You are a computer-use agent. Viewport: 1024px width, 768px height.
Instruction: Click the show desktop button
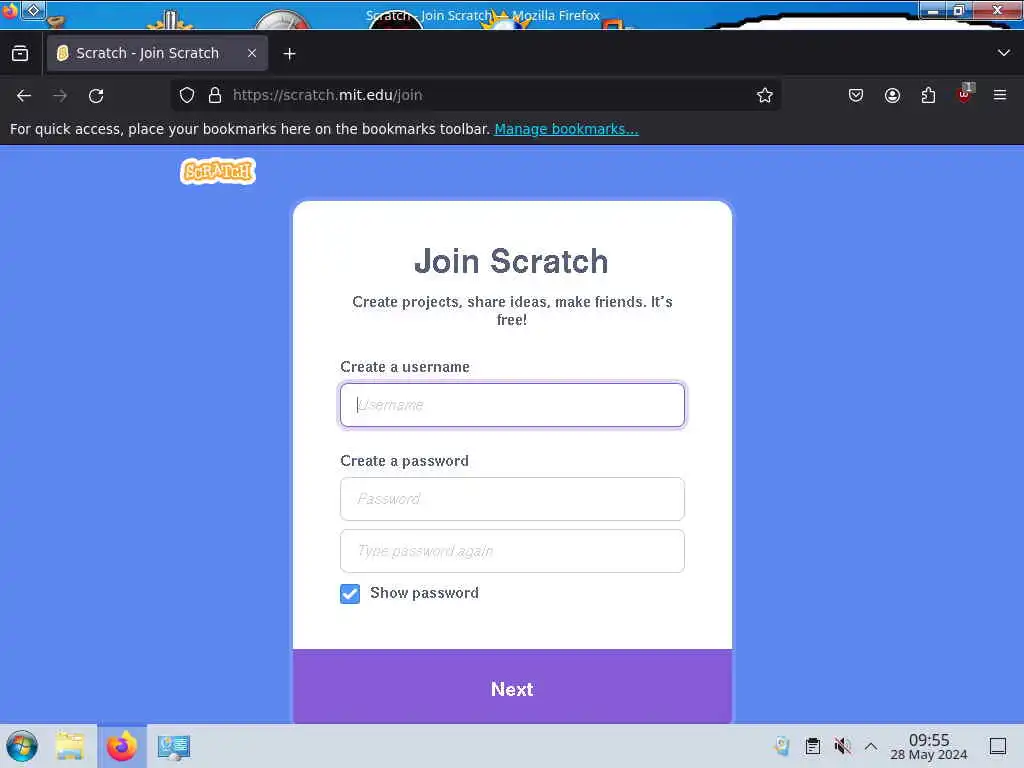tap(998, 746)
